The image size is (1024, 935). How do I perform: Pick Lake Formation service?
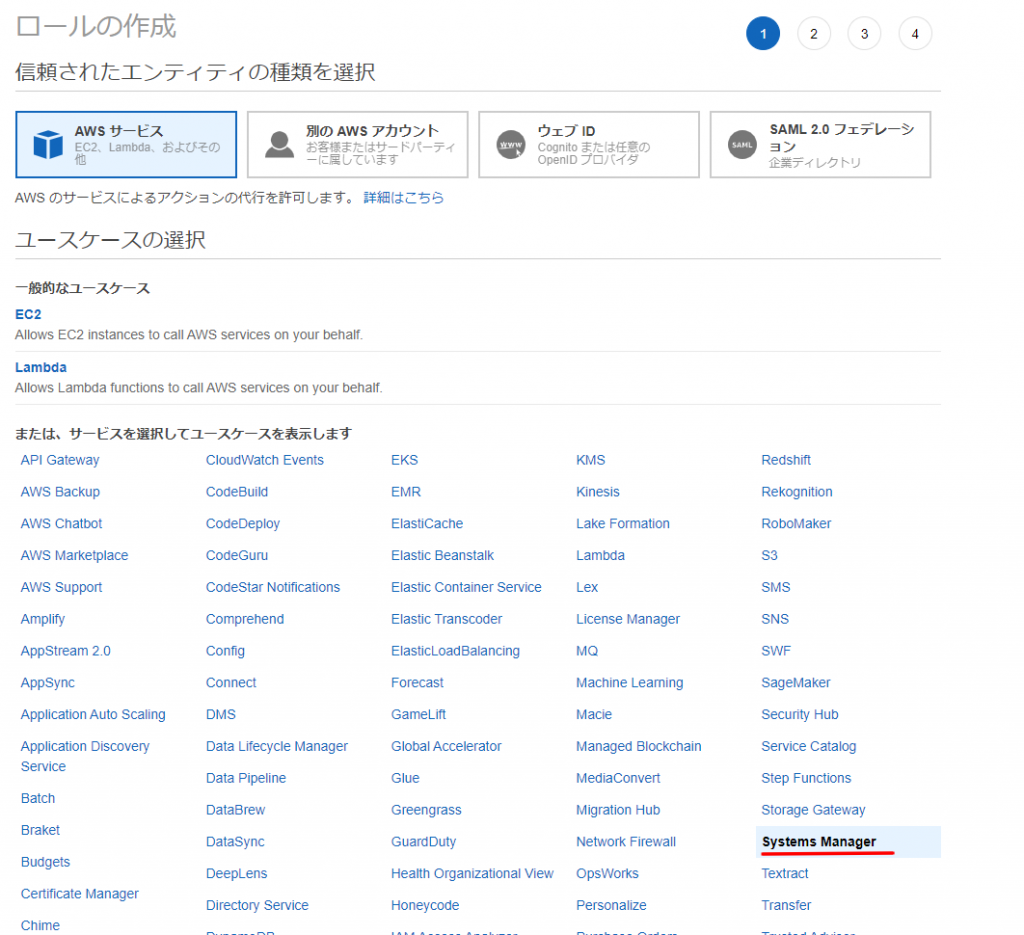tap(623, 524)
